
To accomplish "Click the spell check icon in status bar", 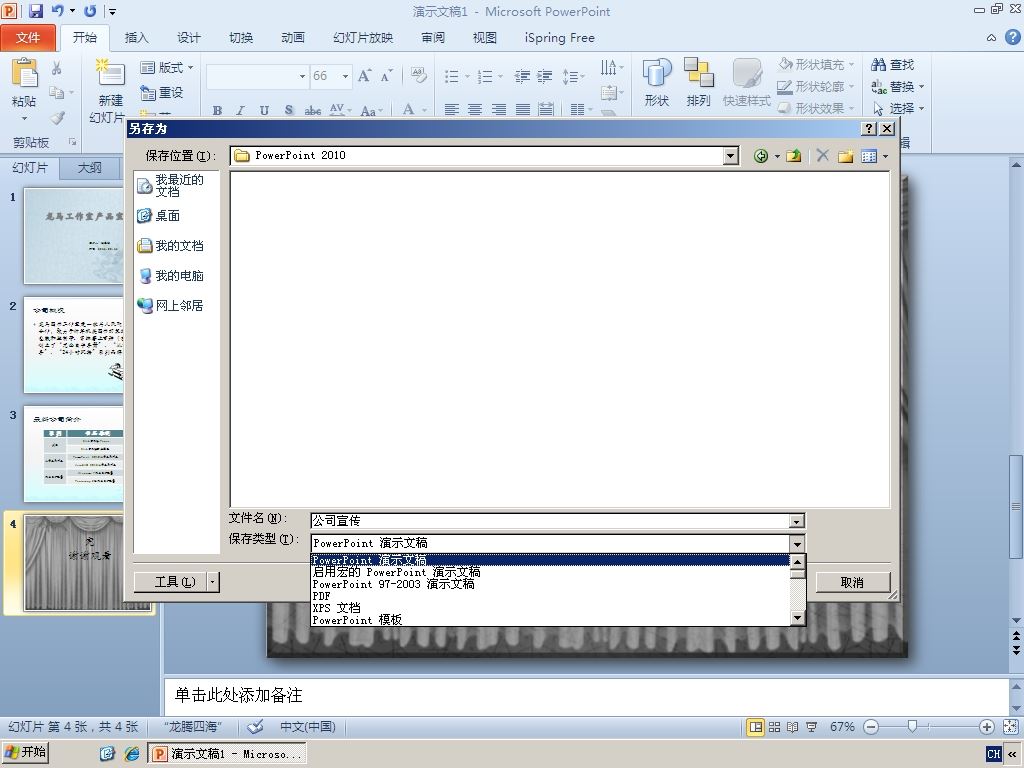I will pos(256,726).
